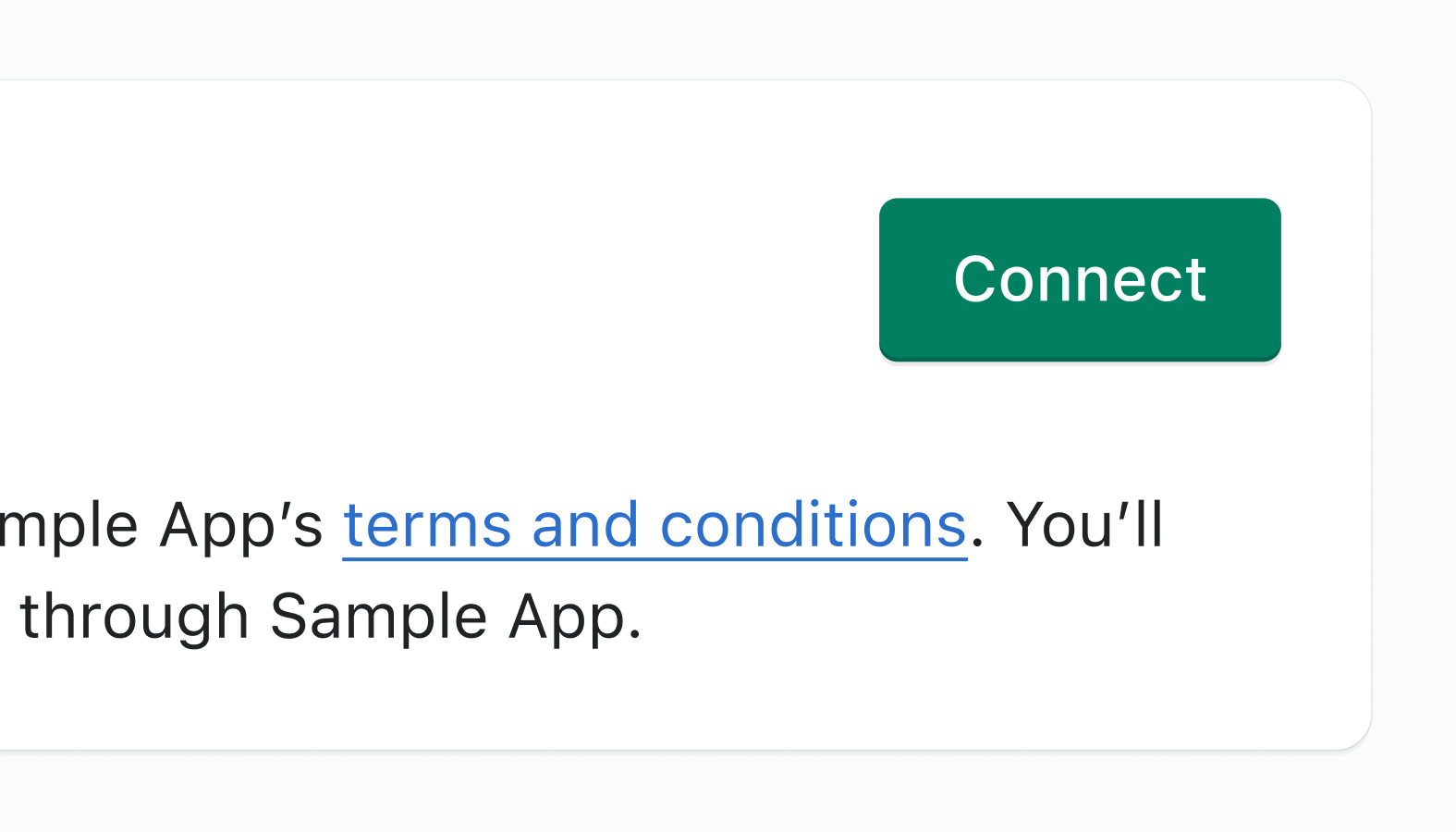Click the green Connect button
Image resolution: width=1456 pixels, height=832 pixels.
[x=1079, y=278]
